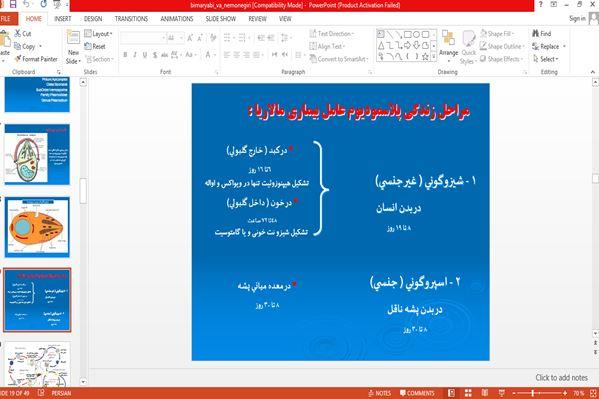Select the last thumbnail with life cycle diagram

pyautogui.click(x=37, y=365)
